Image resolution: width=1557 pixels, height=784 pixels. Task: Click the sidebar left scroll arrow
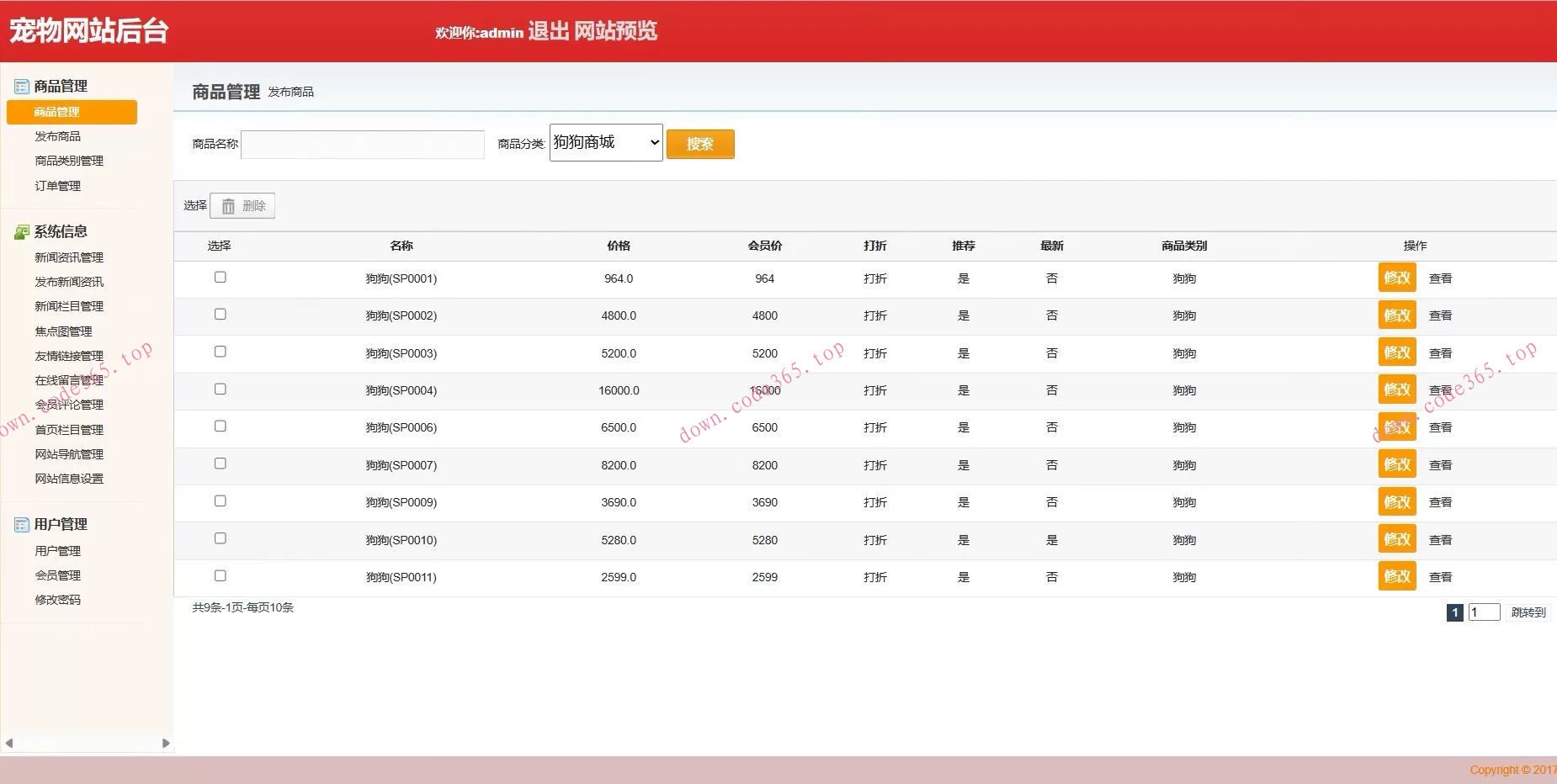tap(9, 744)
